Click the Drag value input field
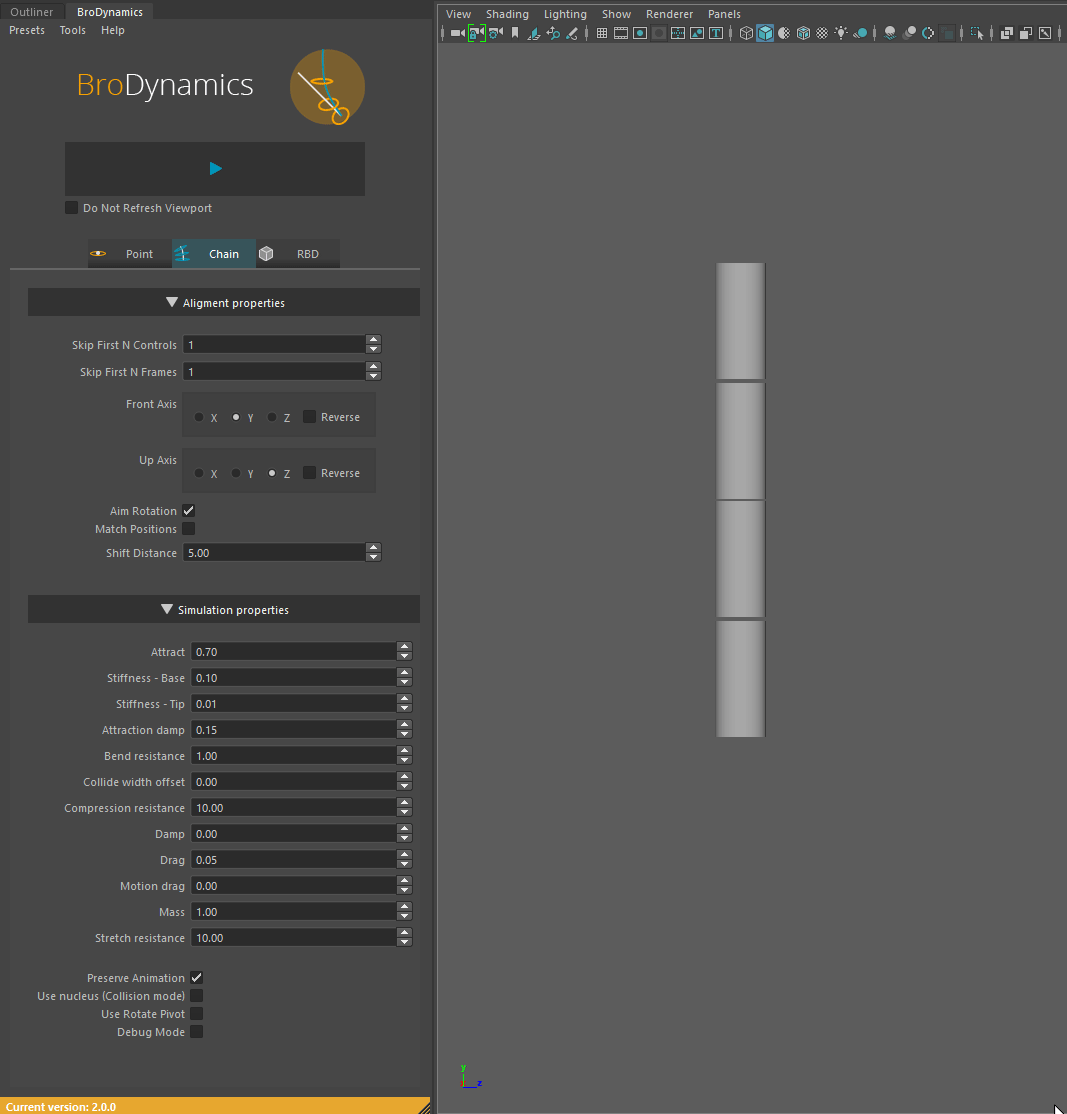 point(293,860)
